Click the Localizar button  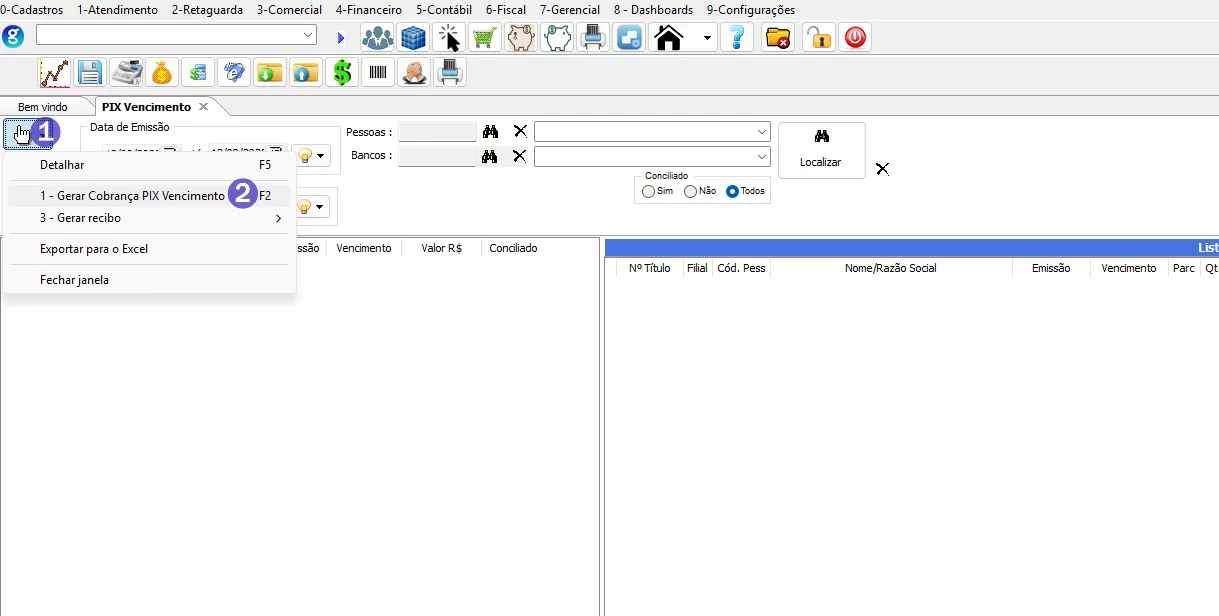pos(821,150)
